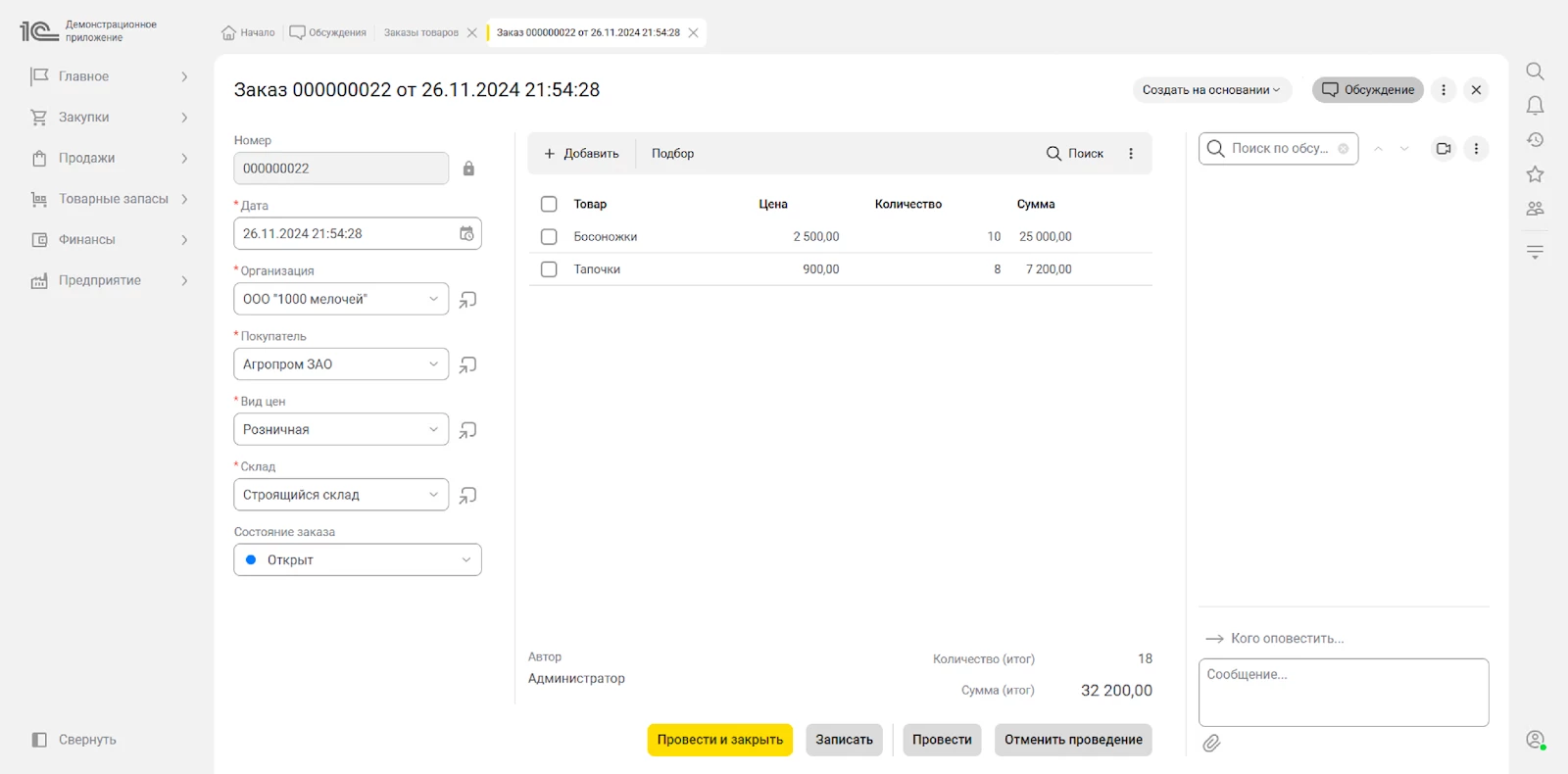Viewport: 1568px width, 774px height.
Task: Click the attach file paperclip icon
Action: tap(1212, 744)
